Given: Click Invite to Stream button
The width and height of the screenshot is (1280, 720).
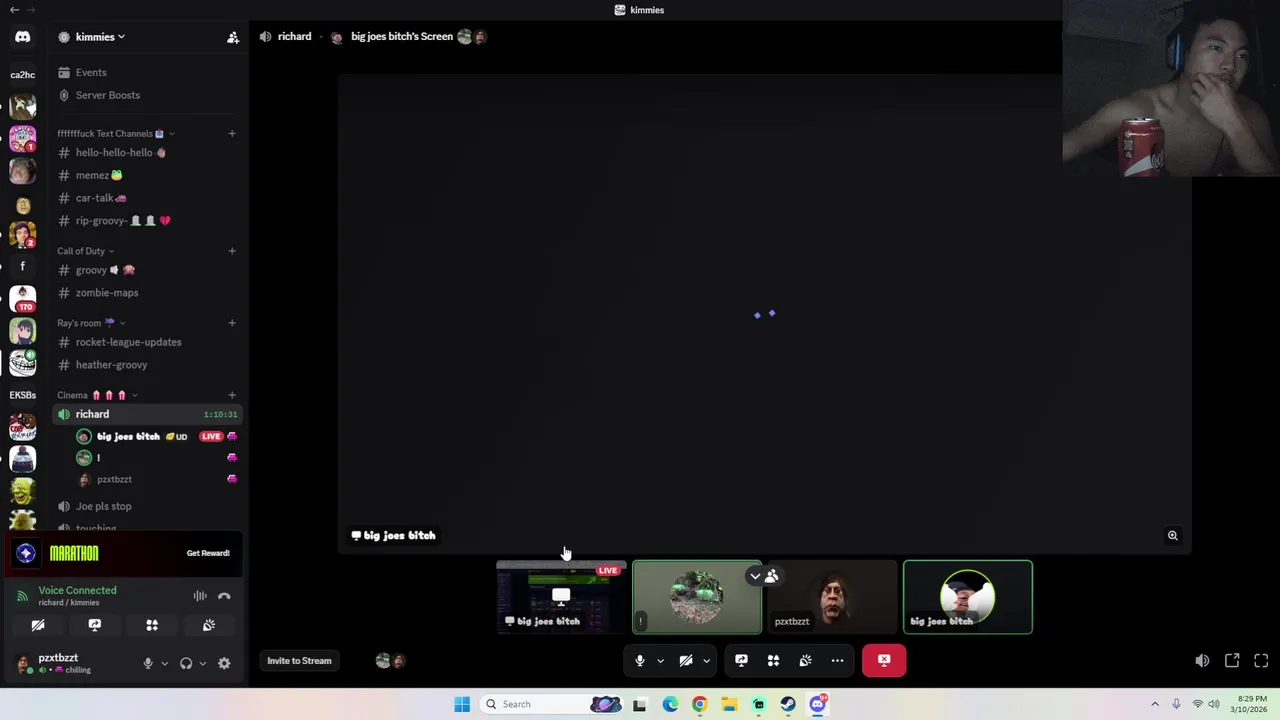Looking at the screenshot, I should 299,660.
